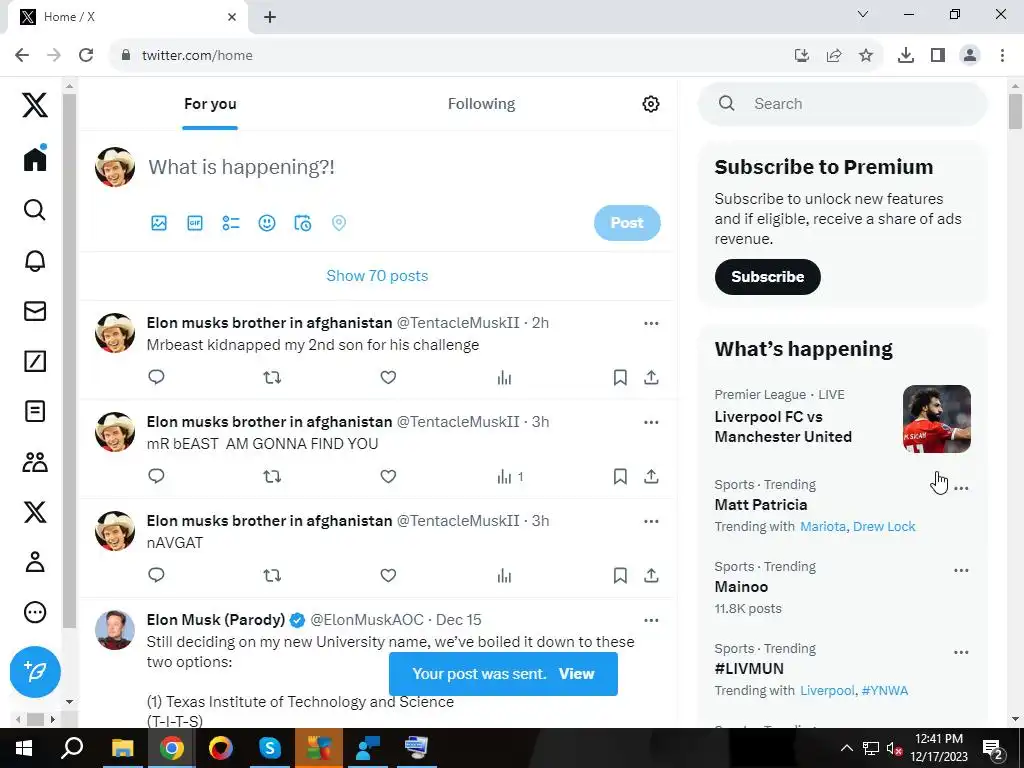Open the More circle icon in the sidebar
Image resolution: width=1024 pixels, height=768 pixels.
click(35, 613)
